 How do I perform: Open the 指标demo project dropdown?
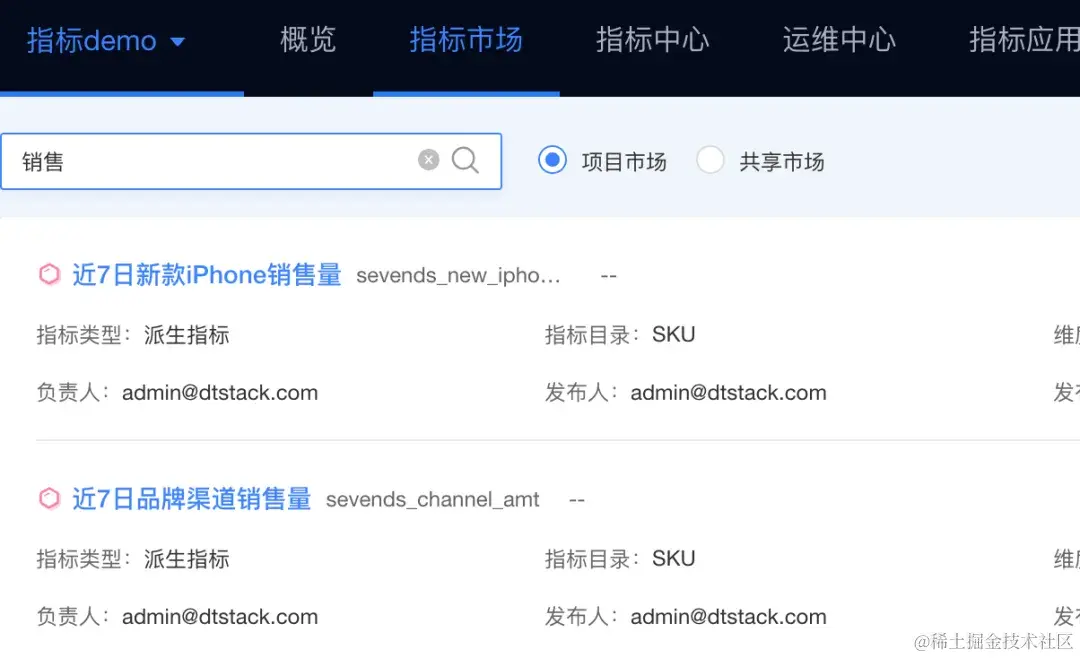pyautogui.click(x=106, y=41)
